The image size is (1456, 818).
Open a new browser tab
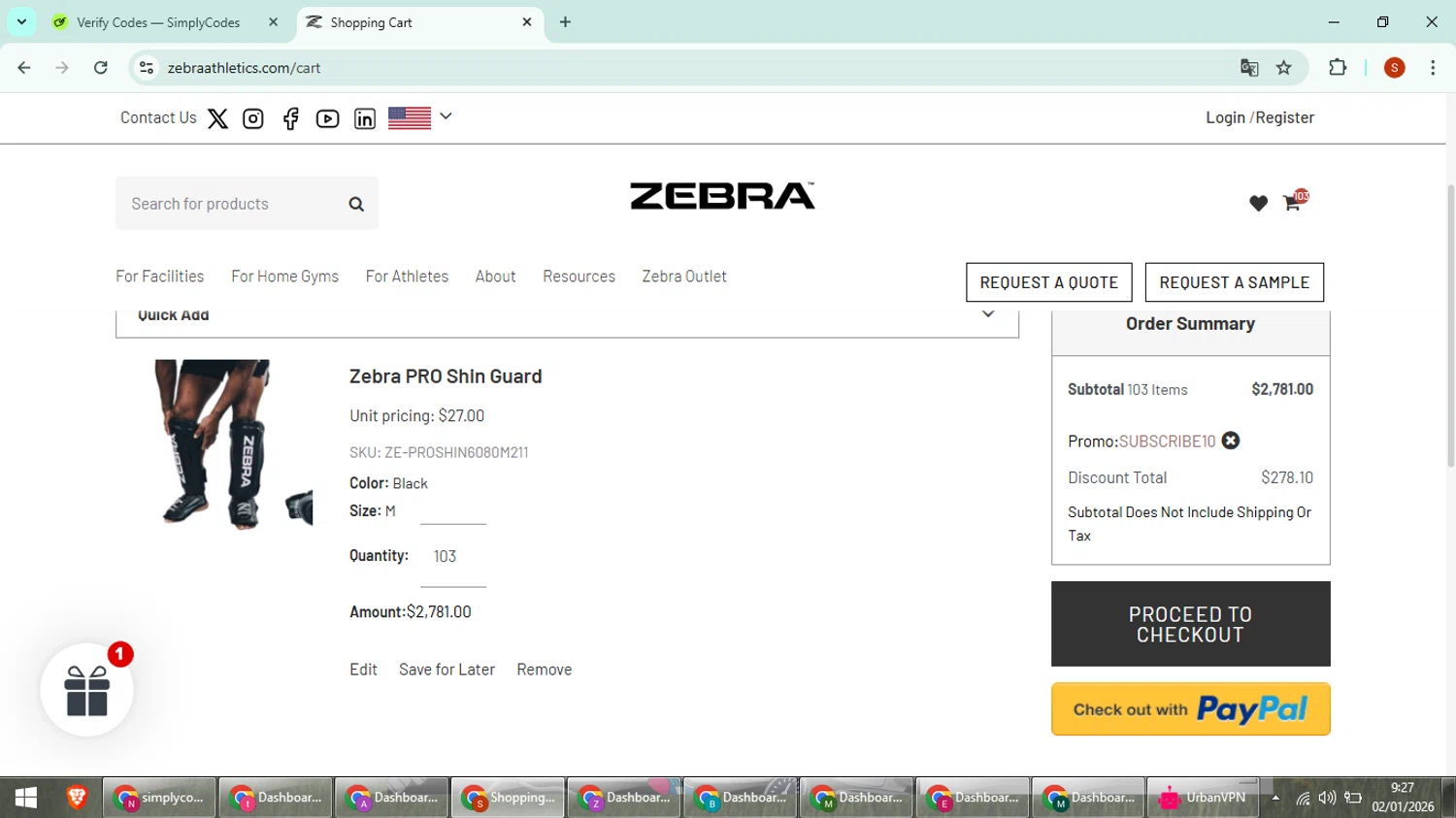[565, 22]
